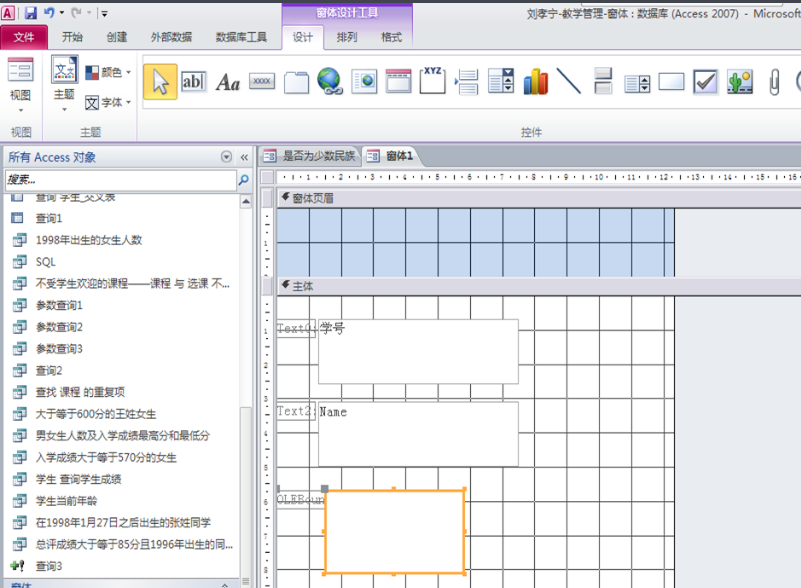Image resolution: width=801 pixels, height=588 pixels.
Task: Select the Check Box control
Action: 705,82
